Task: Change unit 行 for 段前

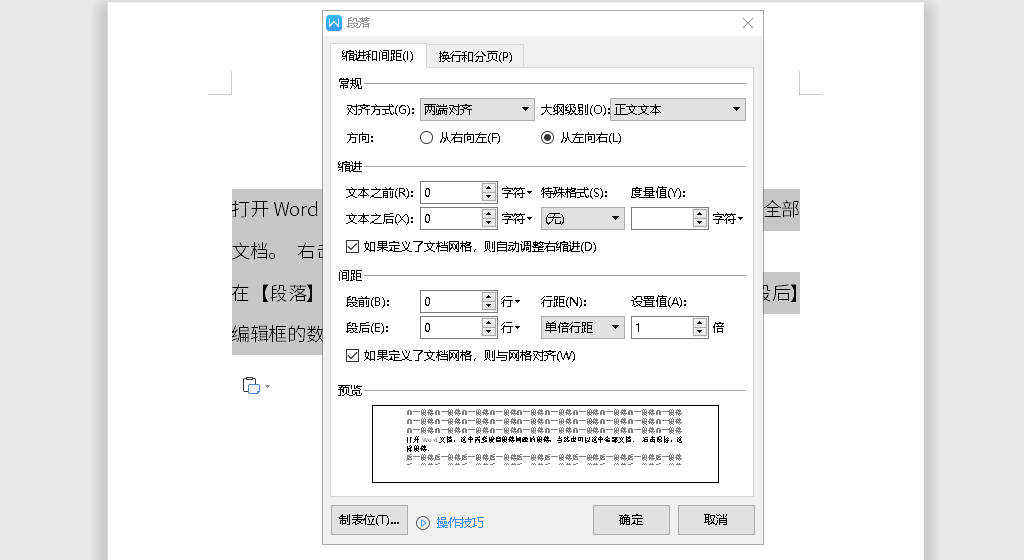Action: (x=511, y=302)
